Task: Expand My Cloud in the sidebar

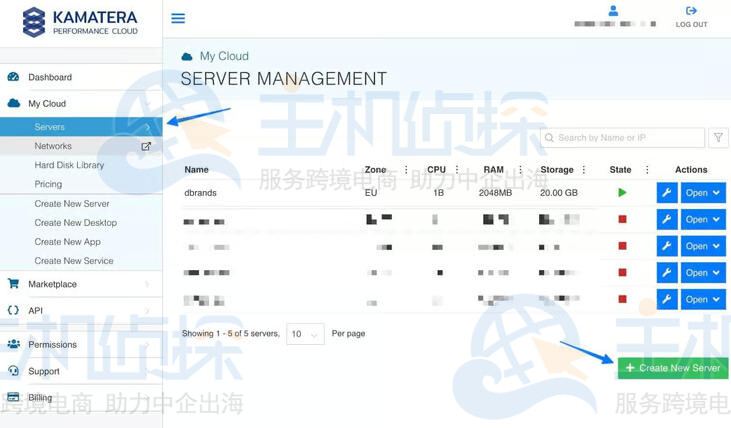Action: click(x=47, y=104)
